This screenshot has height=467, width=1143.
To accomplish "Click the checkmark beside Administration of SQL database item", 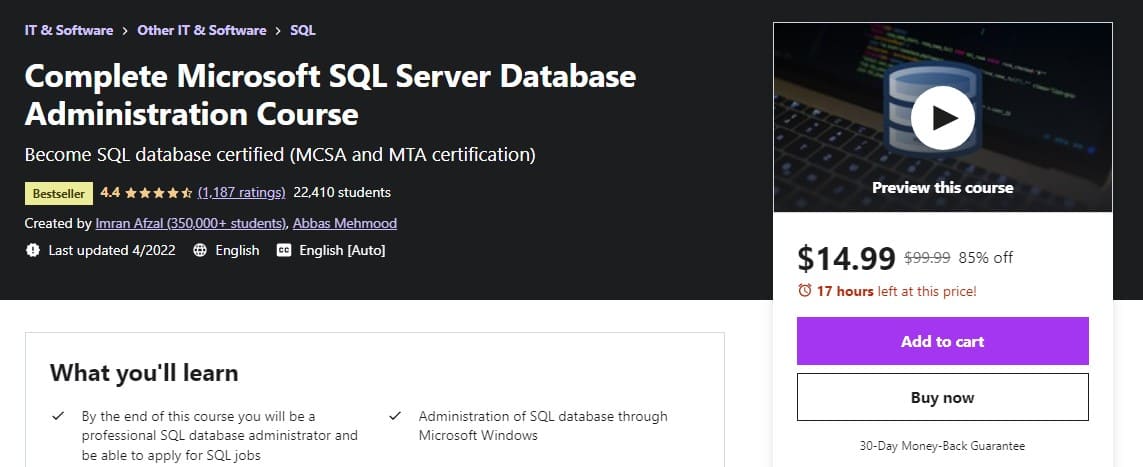I will (x=395, y=417).
